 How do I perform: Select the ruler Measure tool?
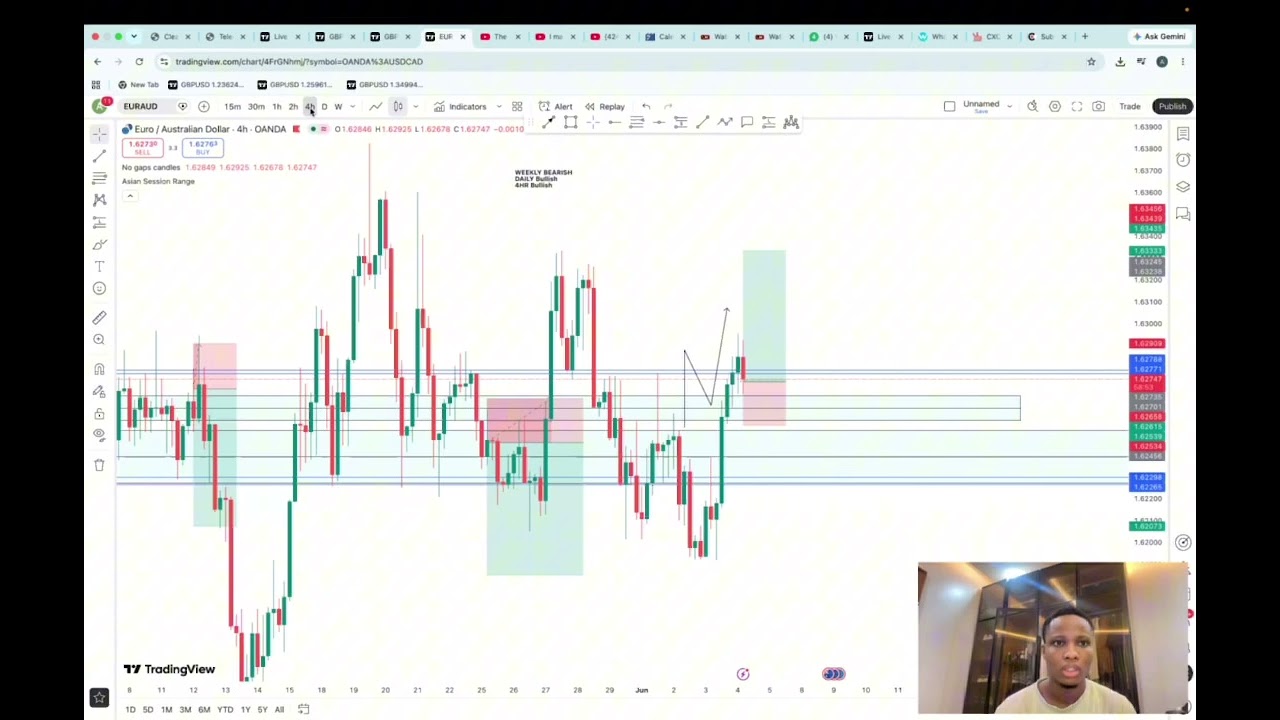99,318
